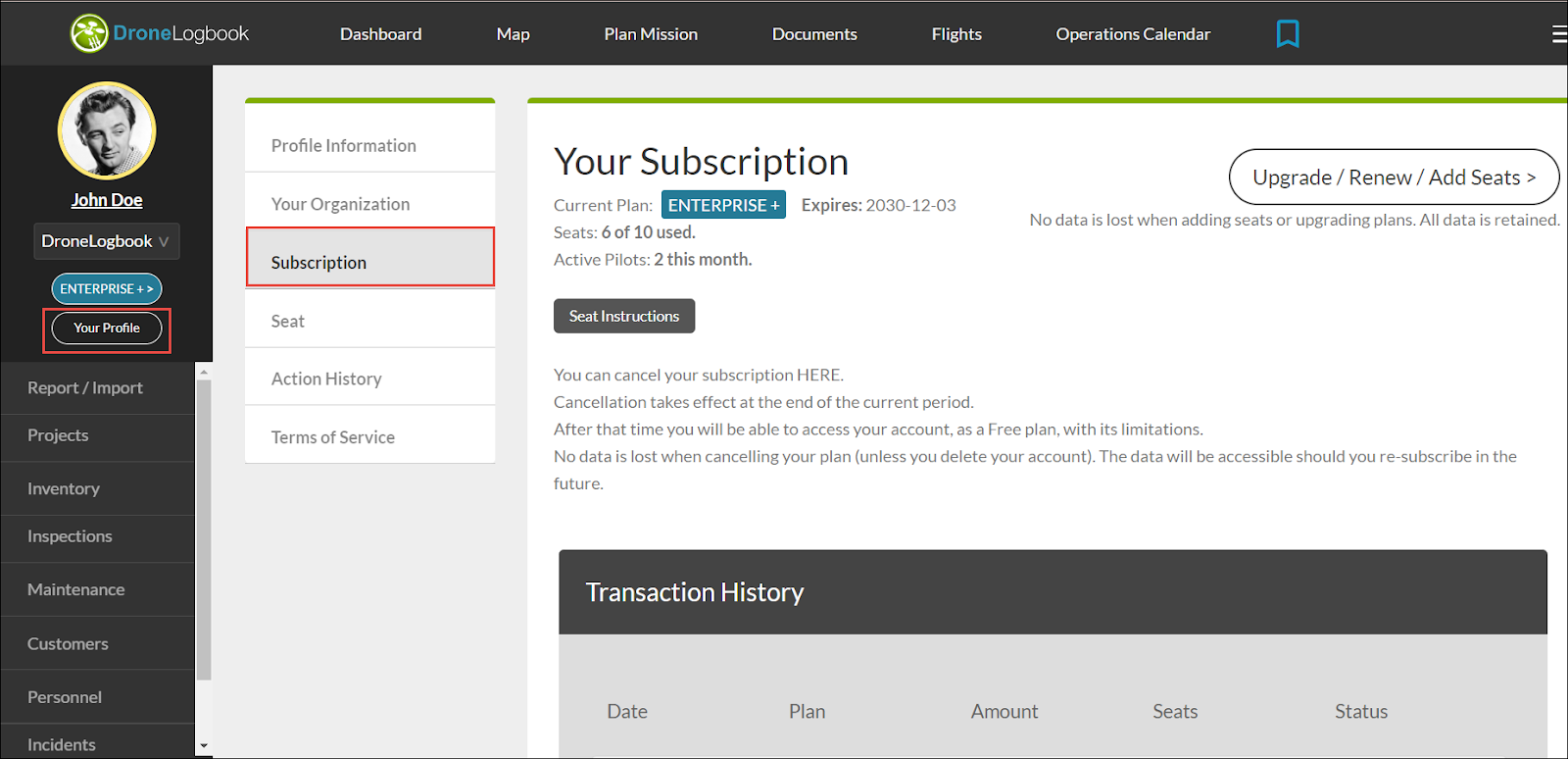Click the Amount column header
Screen dimensions: 1568x759
[1004, 712]
